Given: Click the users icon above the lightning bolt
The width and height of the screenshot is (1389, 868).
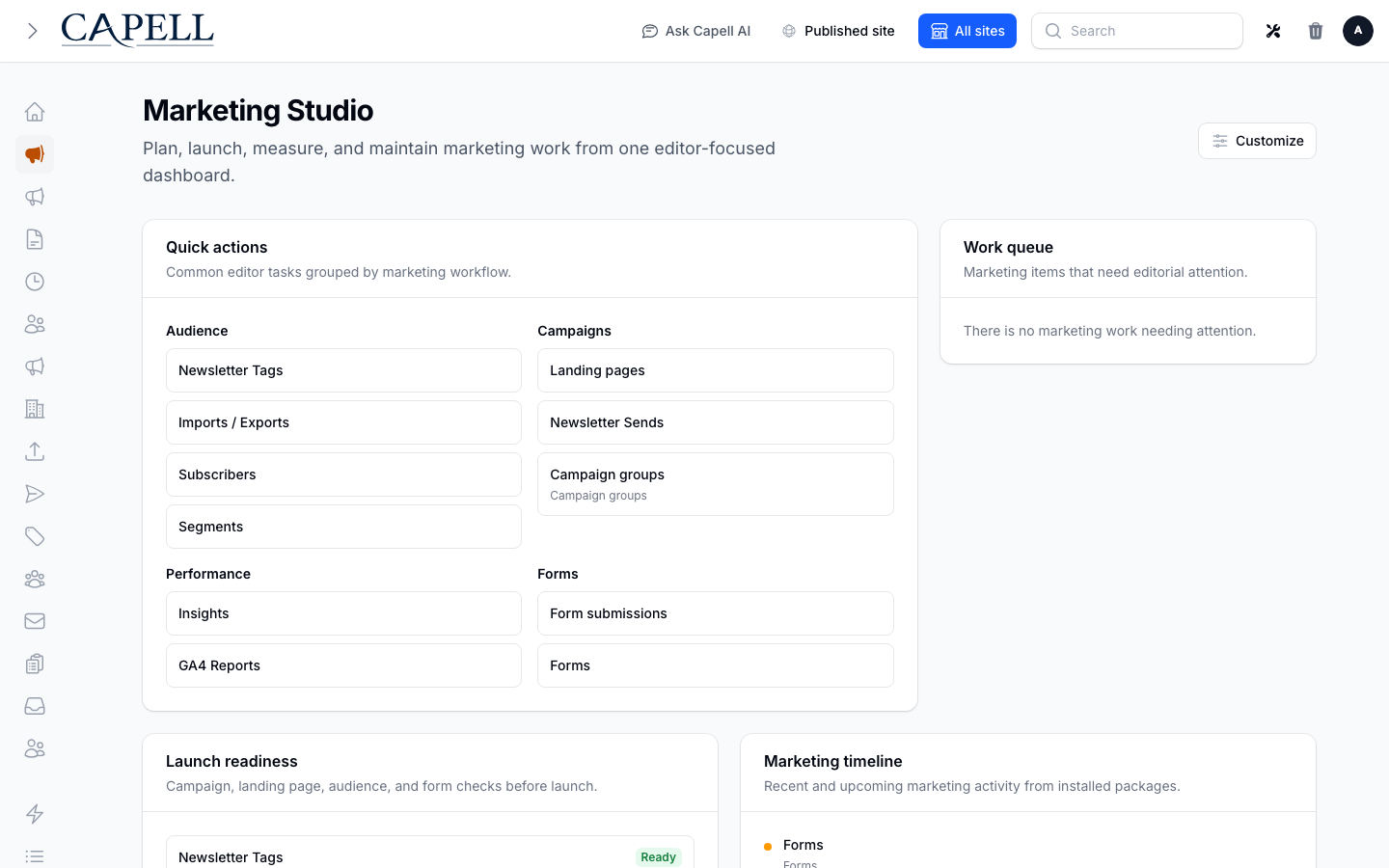Looking at the screenshot, I should [x=35, y=748].
